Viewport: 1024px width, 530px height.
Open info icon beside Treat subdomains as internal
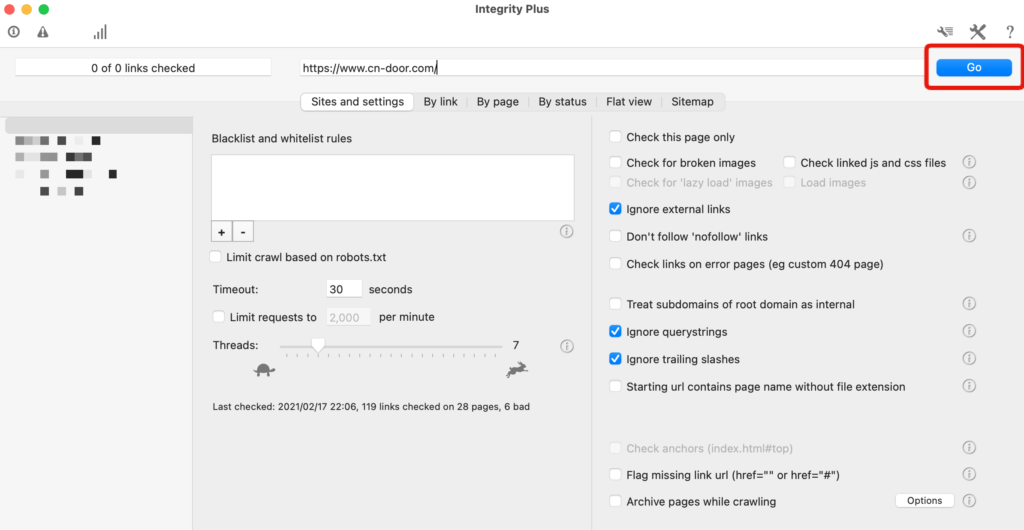click(969, 304)
